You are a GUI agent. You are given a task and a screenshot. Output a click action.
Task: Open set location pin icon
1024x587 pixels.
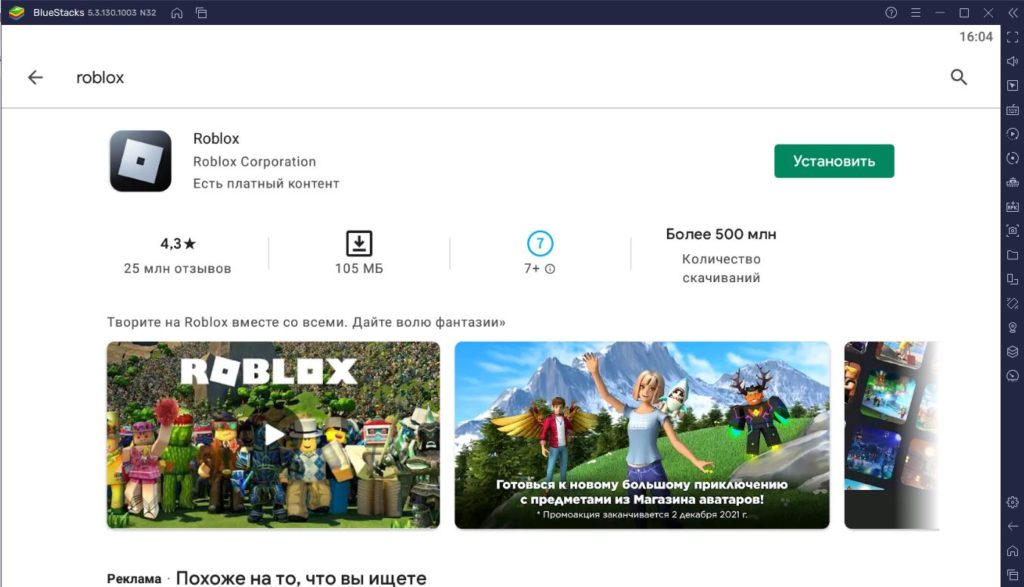(x=1012, y=327)
